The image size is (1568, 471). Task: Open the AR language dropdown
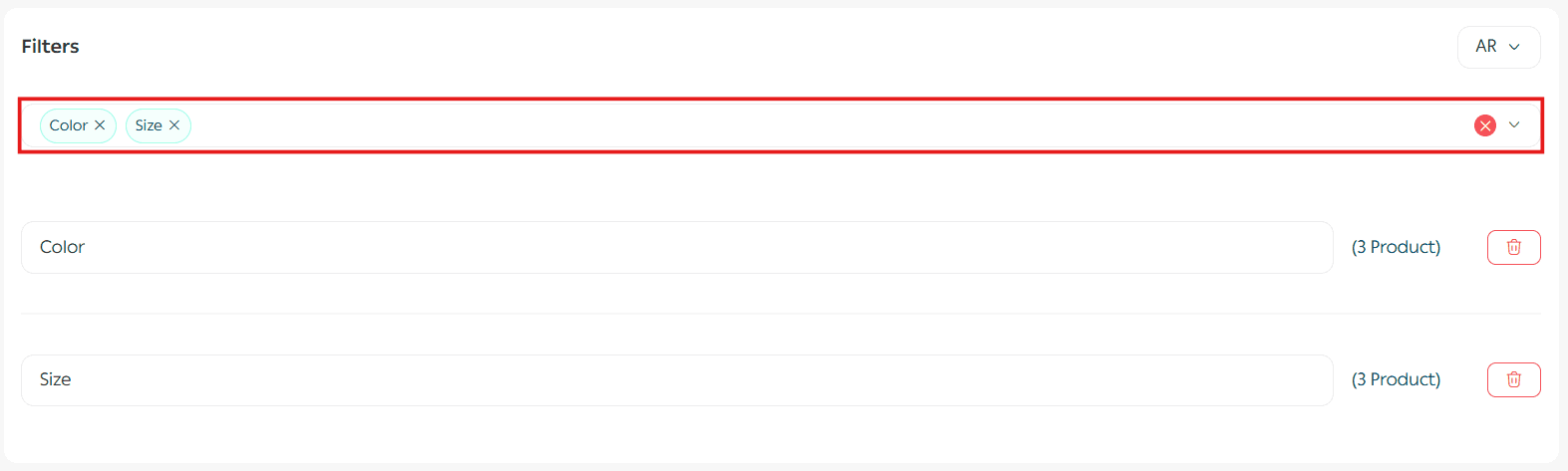pyautogui.click(x=1498, y=47)
